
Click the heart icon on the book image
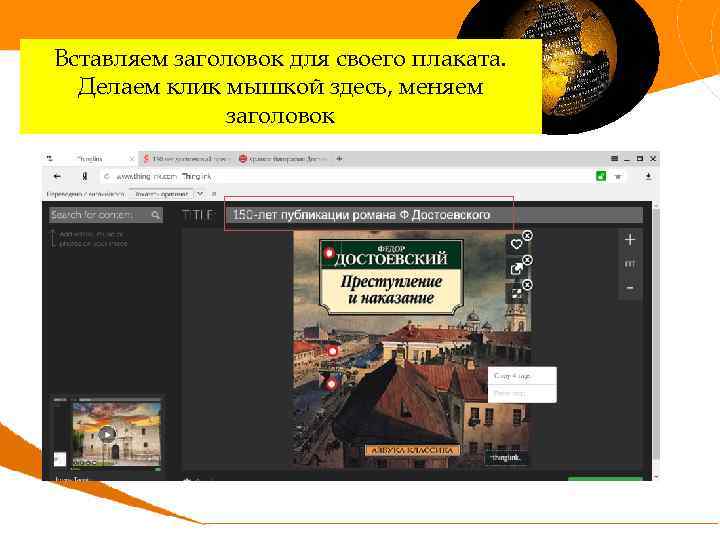coord(516,244)
